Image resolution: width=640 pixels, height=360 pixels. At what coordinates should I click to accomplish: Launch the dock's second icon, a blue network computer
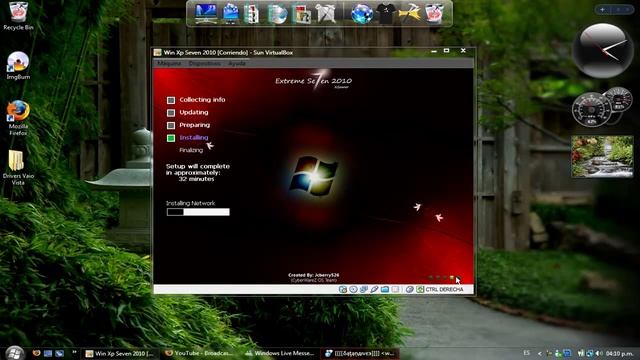coord(231,13)
